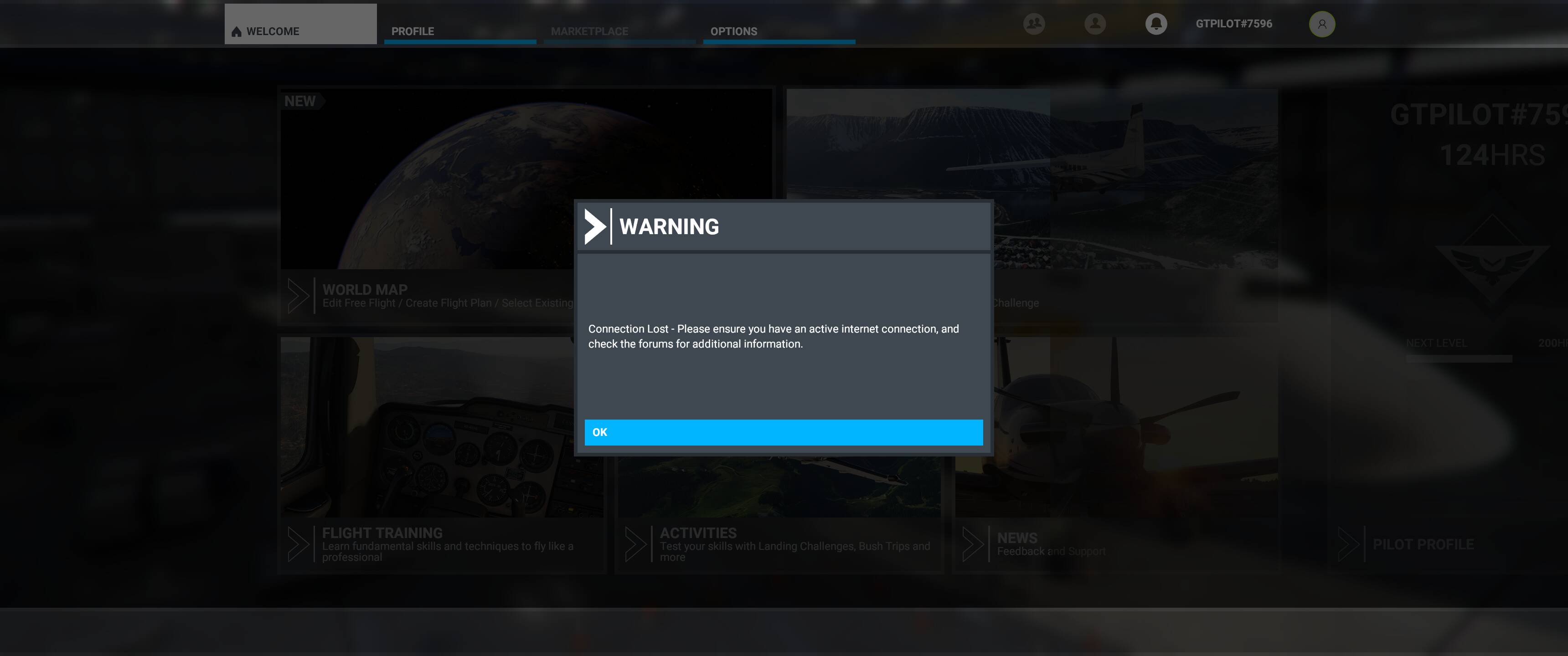Image resolution: width=1568 pixels, height=656 pixels.
Task: Click the chevron icon beside News
Action: [973, 544]
